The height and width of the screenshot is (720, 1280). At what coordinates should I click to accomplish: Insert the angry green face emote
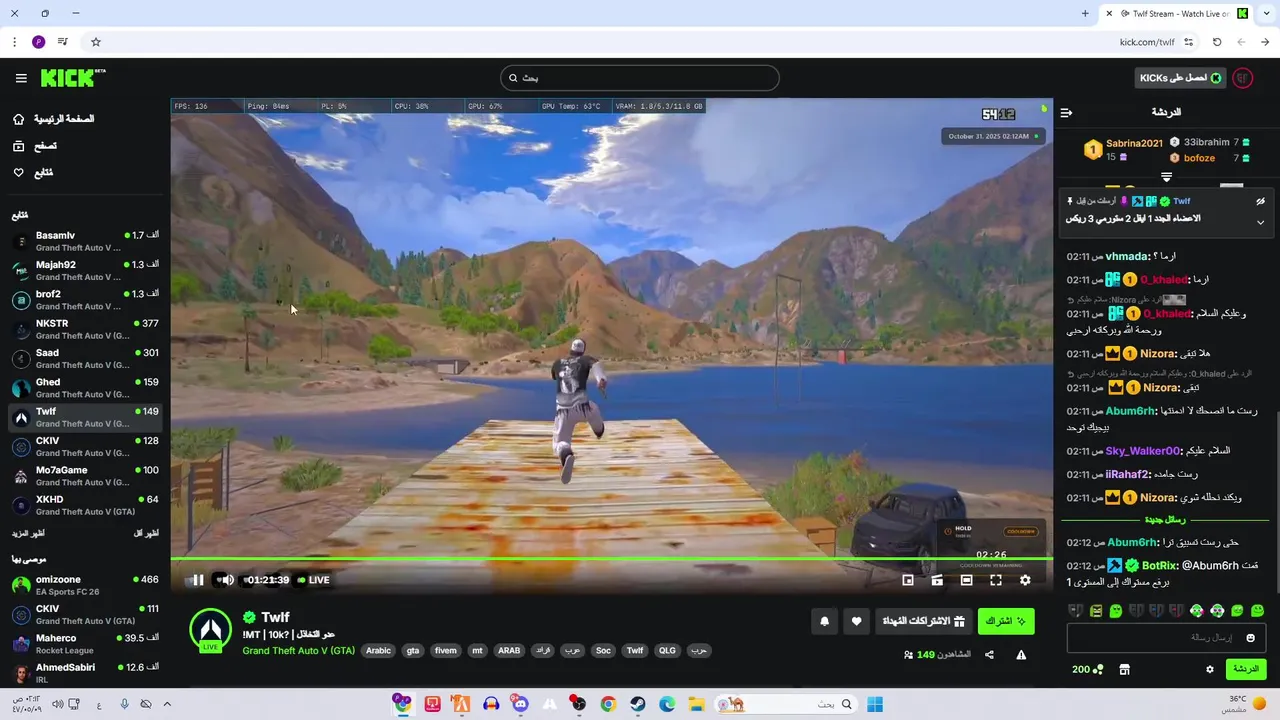(x=1096, y=611)
